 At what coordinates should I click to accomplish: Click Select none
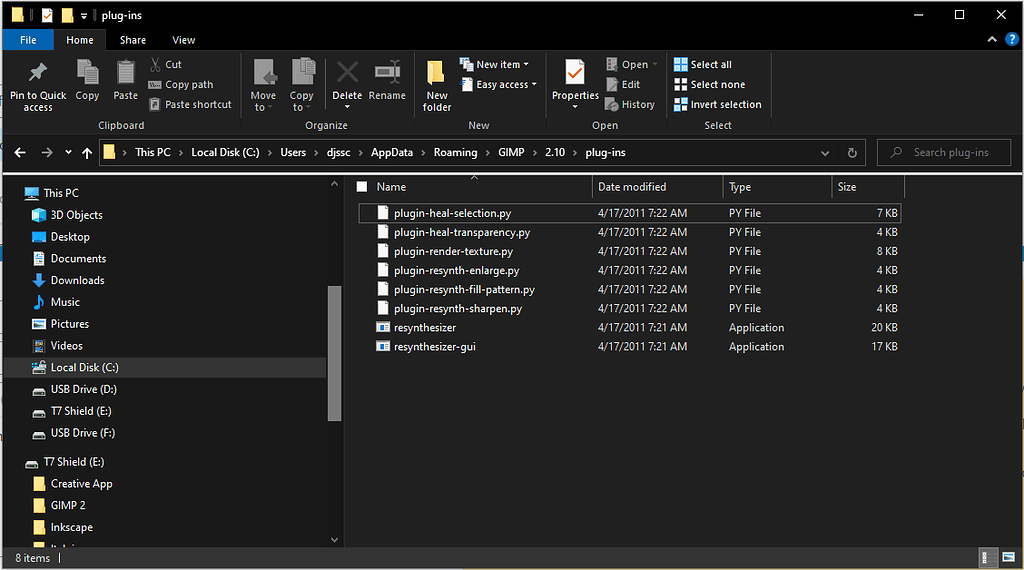(x=709, y=84)
